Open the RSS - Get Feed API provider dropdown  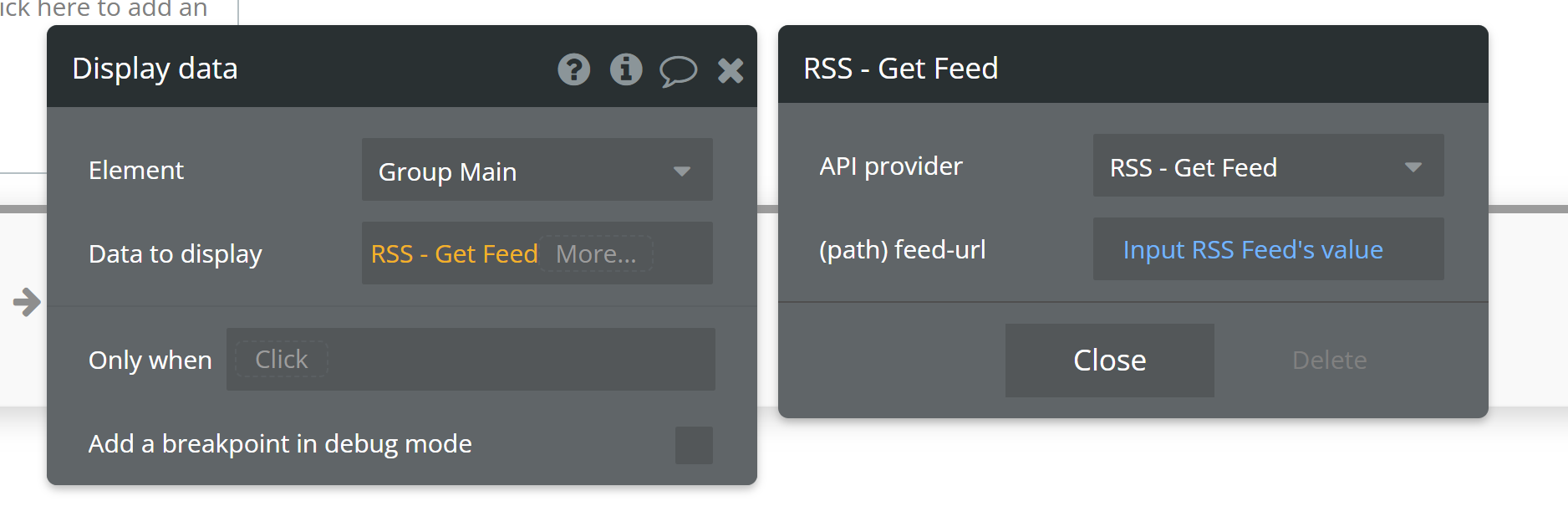click(1268, 166)
